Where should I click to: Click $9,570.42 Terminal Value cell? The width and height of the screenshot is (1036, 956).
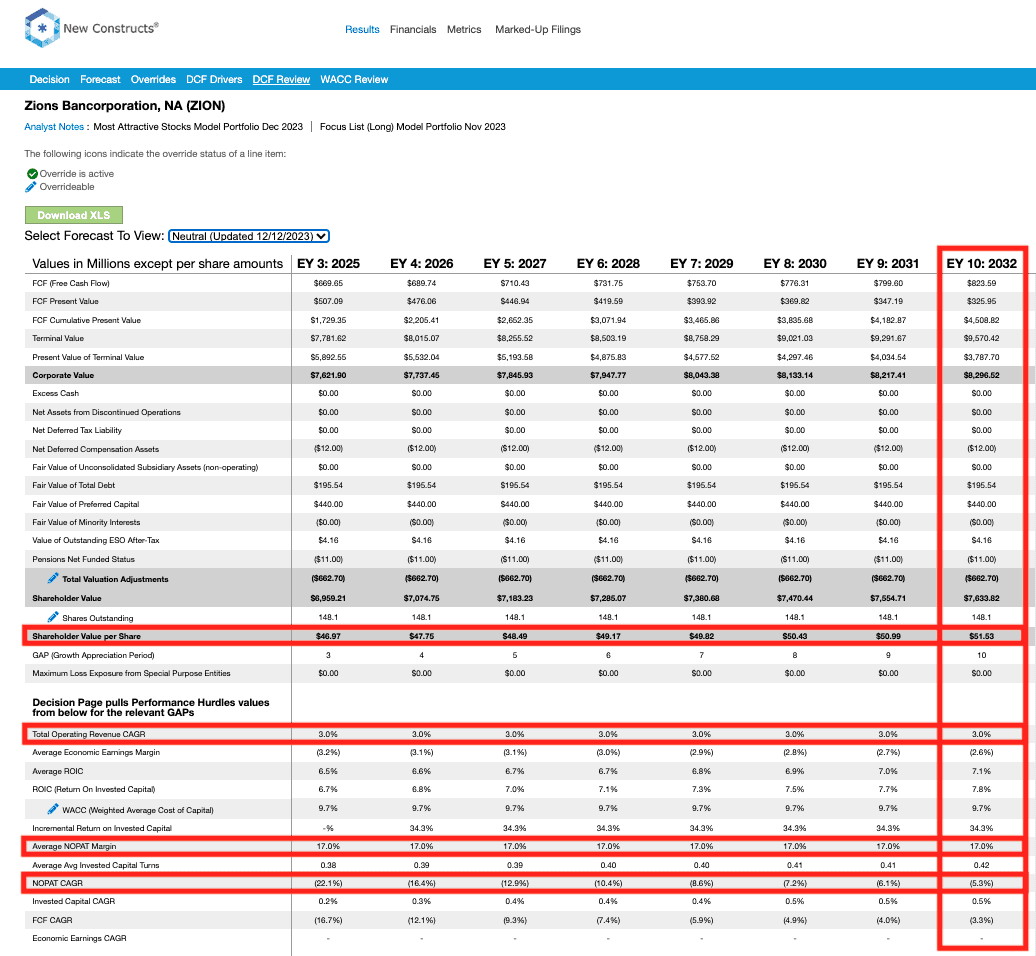982,338
